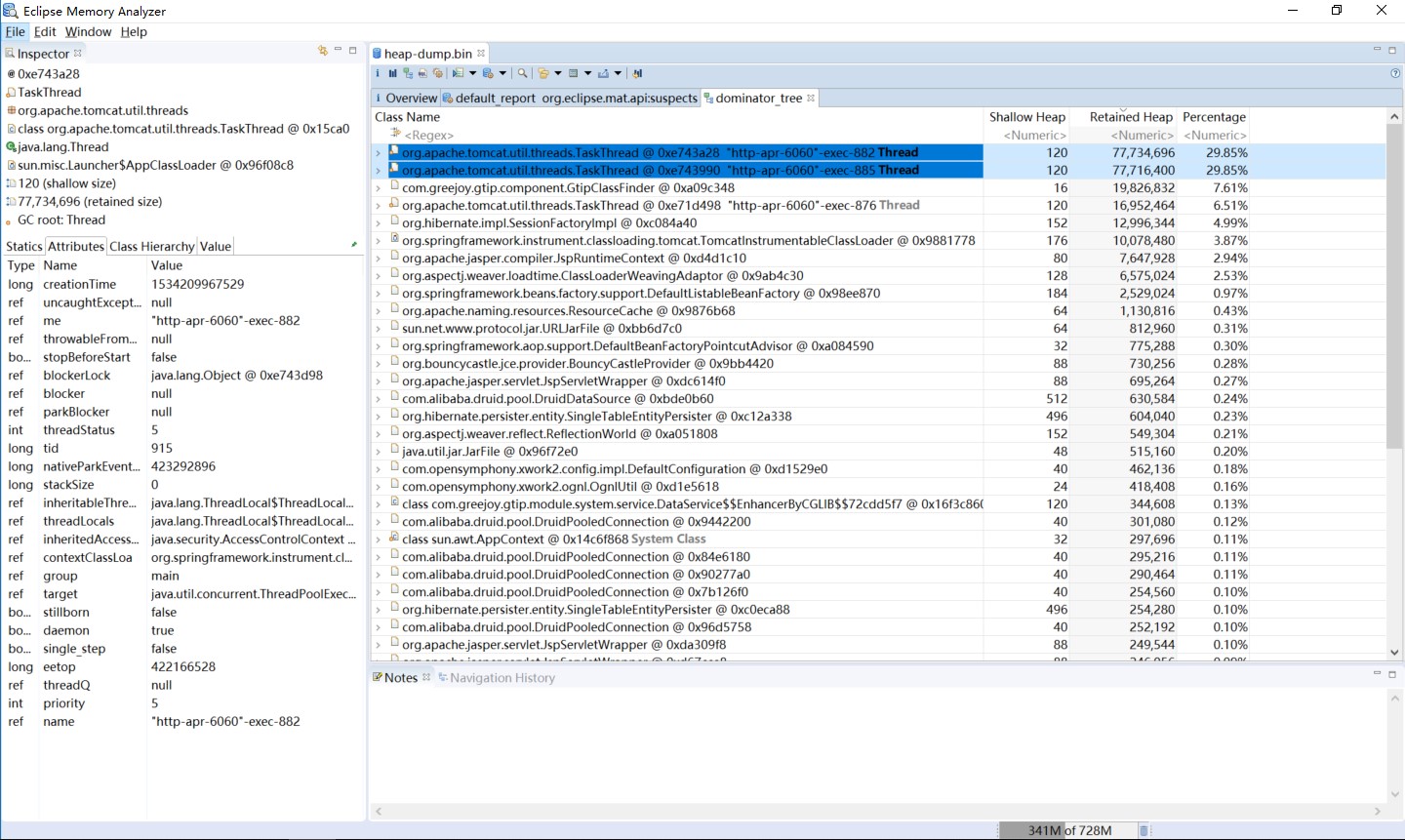The width and height of the screenshot is (1405, 840).
Task: Minimize the Inspector view
Action: [x=338, y=50]
